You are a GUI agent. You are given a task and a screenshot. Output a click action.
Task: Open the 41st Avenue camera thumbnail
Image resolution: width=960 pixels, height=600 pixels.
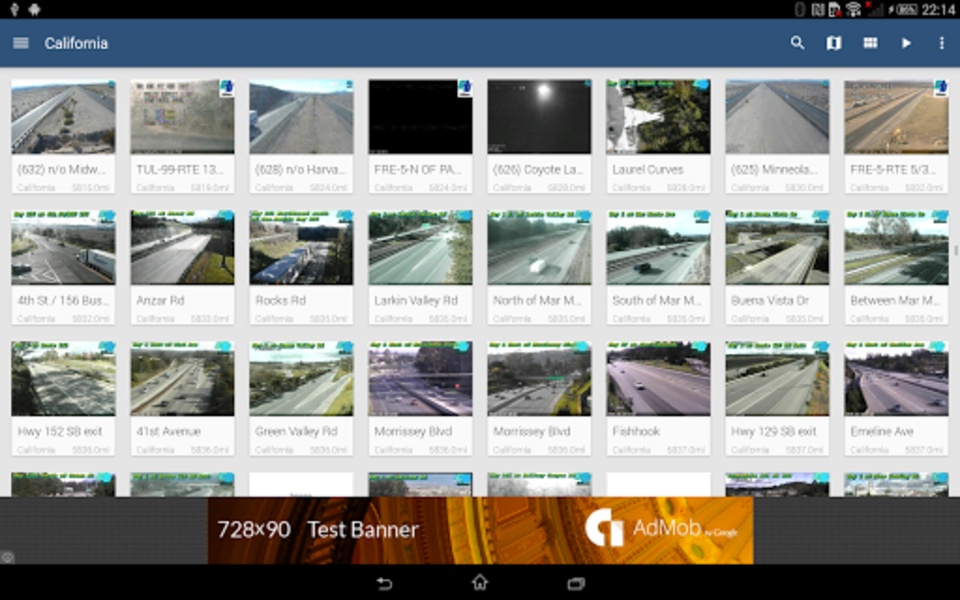pyautogui.click(x=182, y=378)
